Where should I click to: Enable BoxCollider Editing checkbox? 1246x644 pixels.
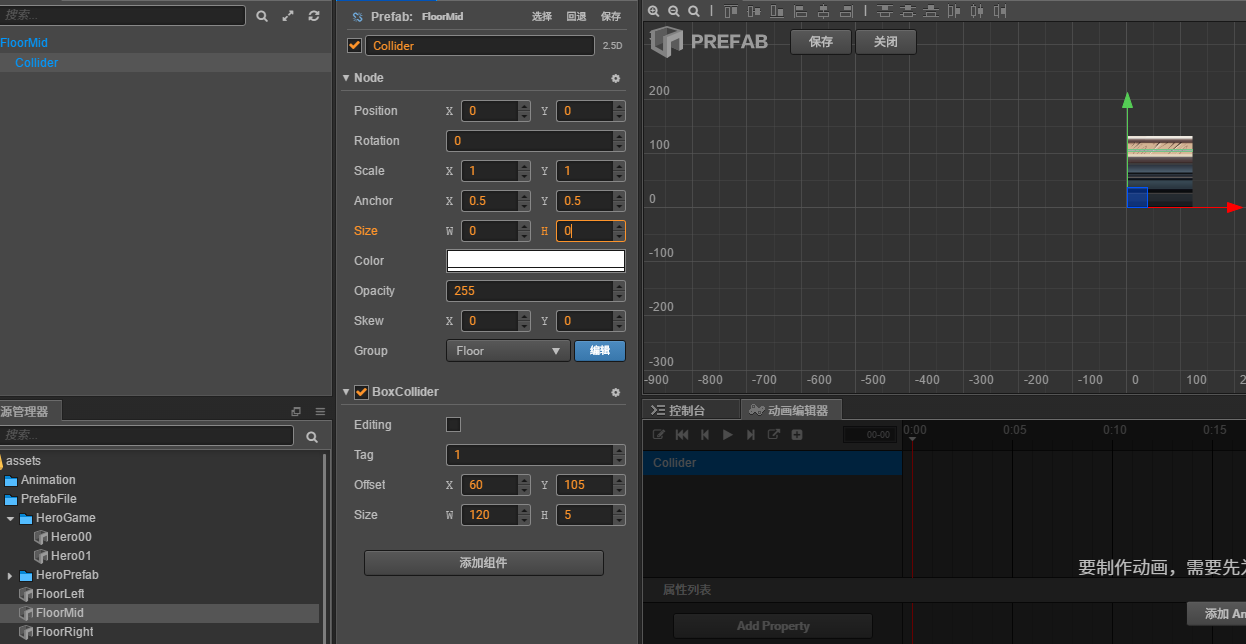point(453,425)
